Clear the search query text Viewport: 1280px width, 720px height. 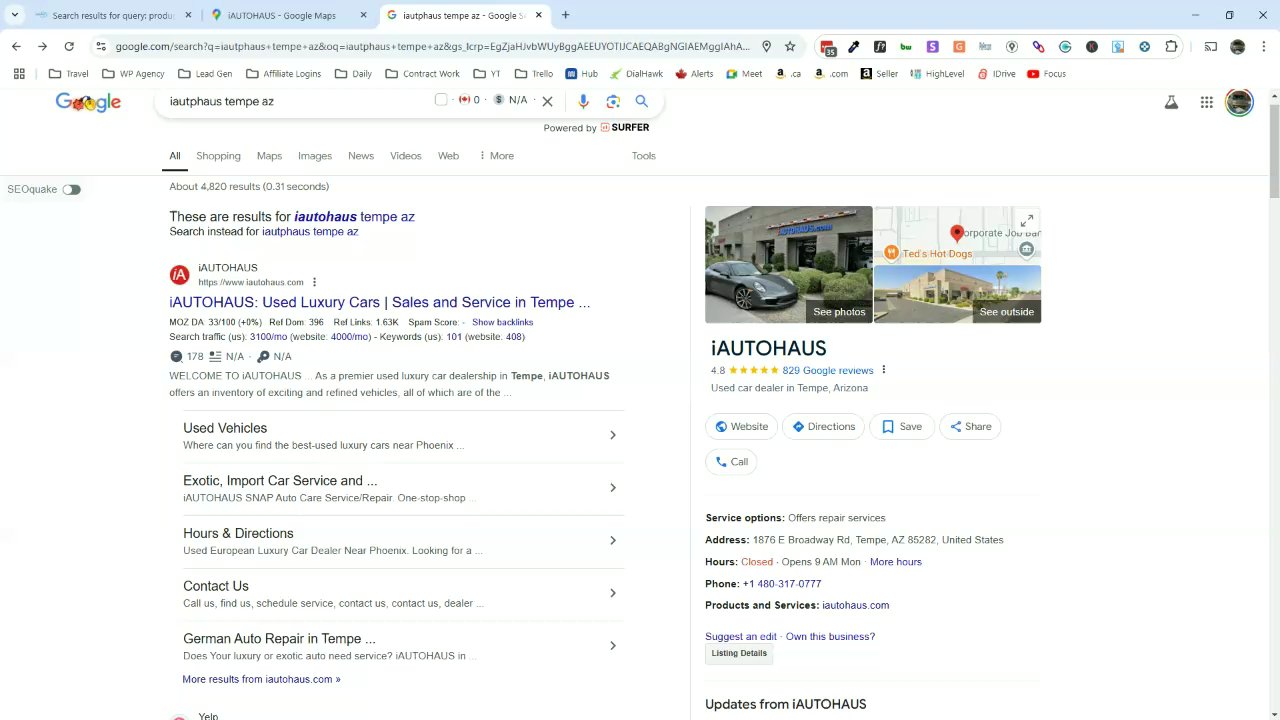547,101
